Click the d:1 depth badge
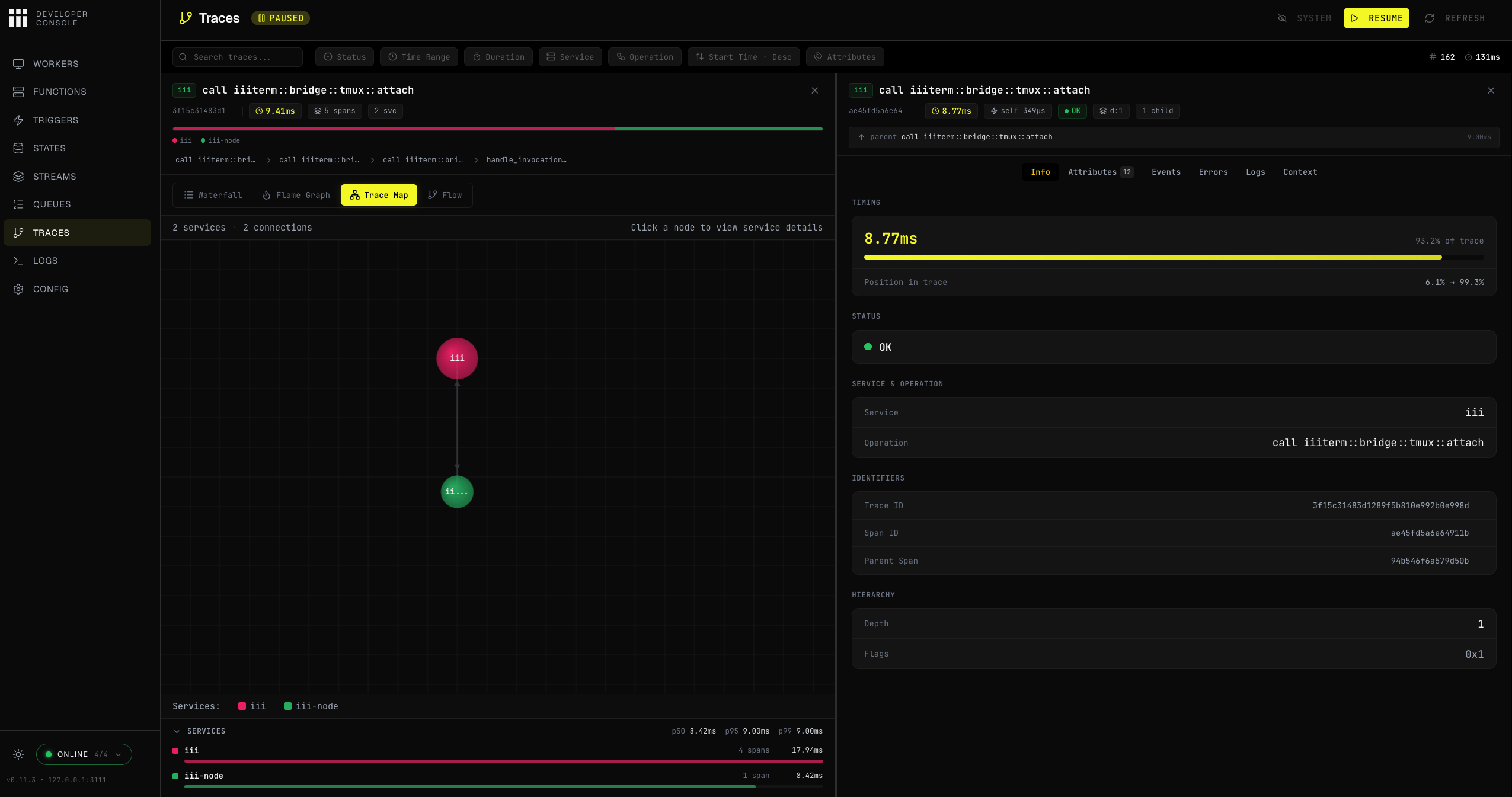The height and width of the screenshot is (797, 1512). point(1111,111)
